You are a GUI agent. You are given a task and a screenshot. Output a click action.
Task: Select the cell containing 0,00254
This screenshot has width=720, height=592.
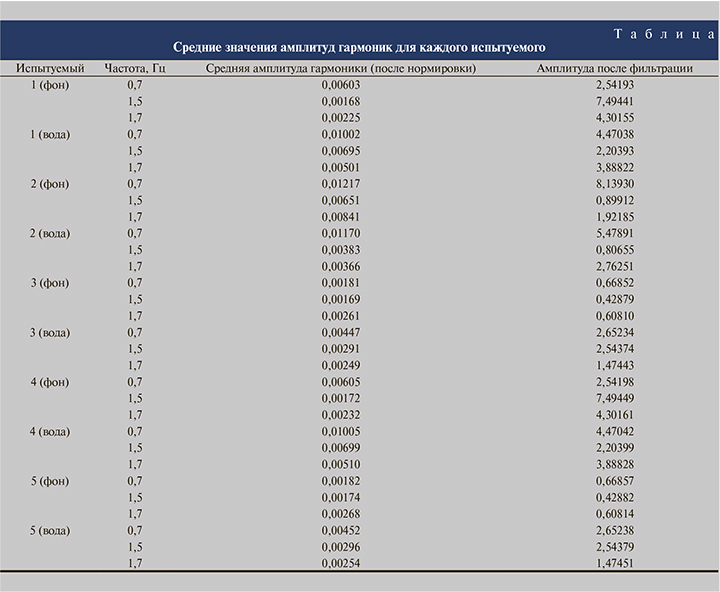pyautogui.click(x=340, y=563)
